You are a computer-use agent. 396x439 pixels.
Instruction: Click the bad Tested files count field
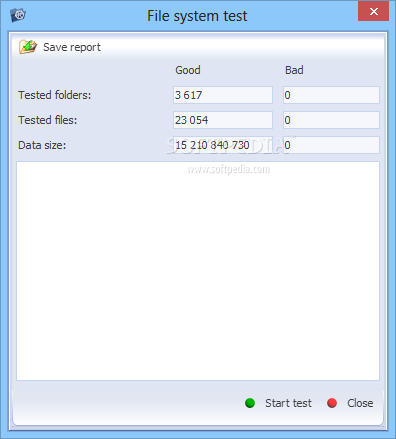click(331, 120)
